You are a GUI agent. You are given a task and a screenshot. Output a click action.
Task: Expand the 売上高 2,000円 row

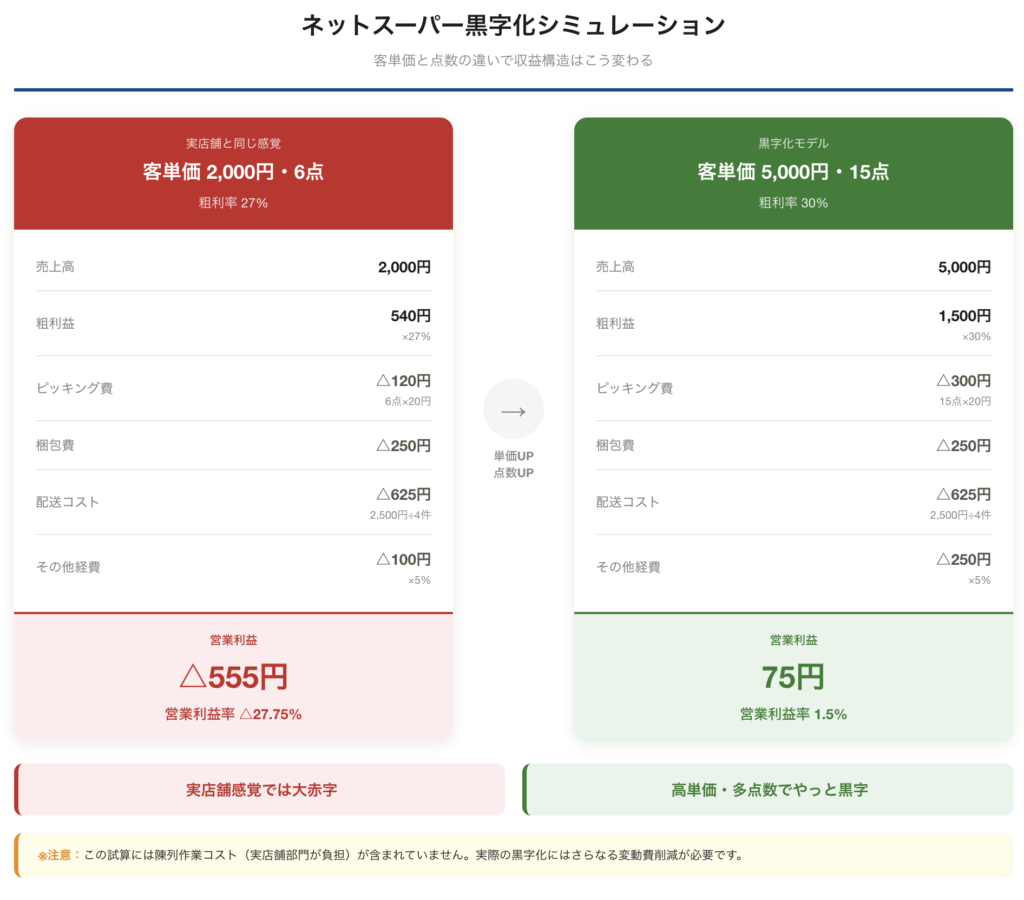[x=232, y=266]
